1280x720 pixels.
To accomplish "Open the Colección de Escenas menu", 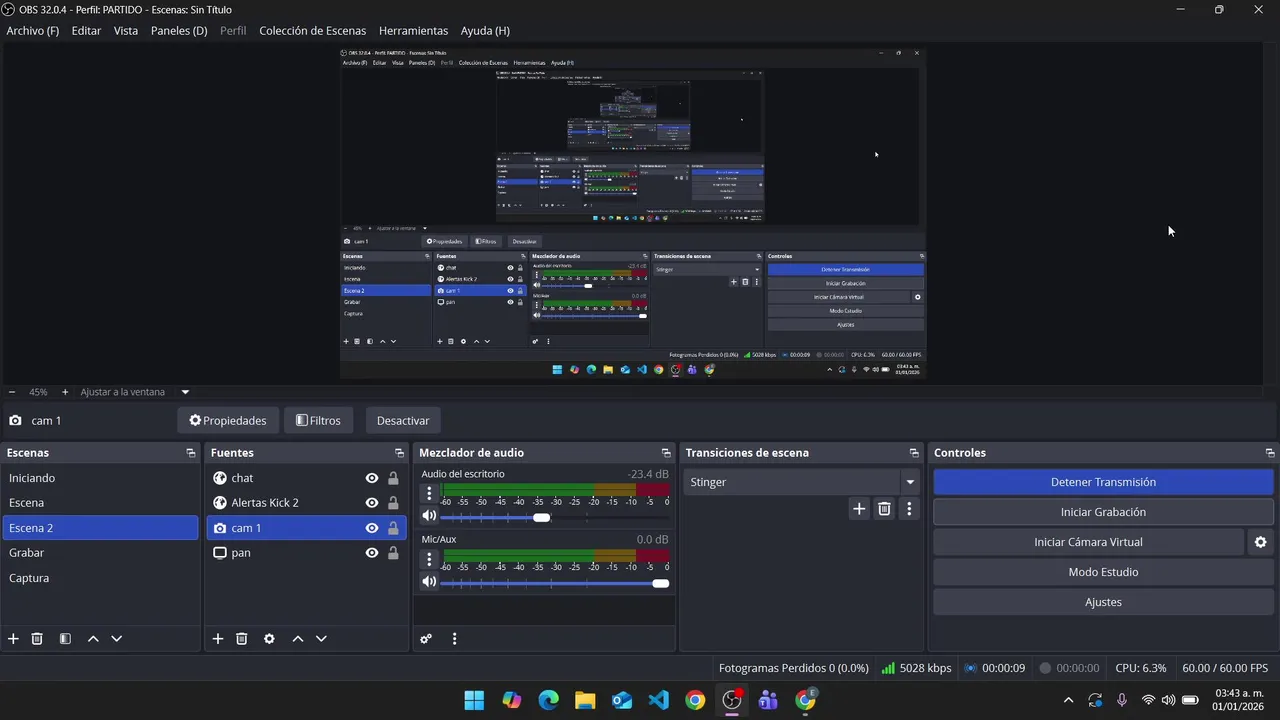I will pos(313,31).
